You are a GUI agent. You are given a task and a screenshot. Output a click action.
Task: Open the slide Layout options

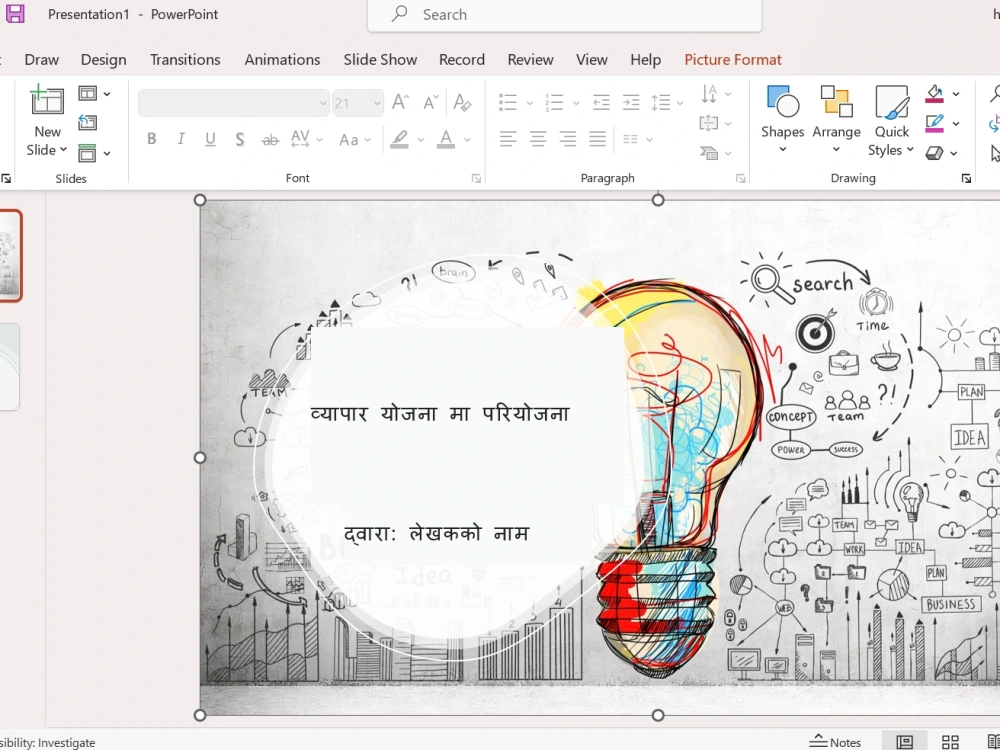click(94, 94)
